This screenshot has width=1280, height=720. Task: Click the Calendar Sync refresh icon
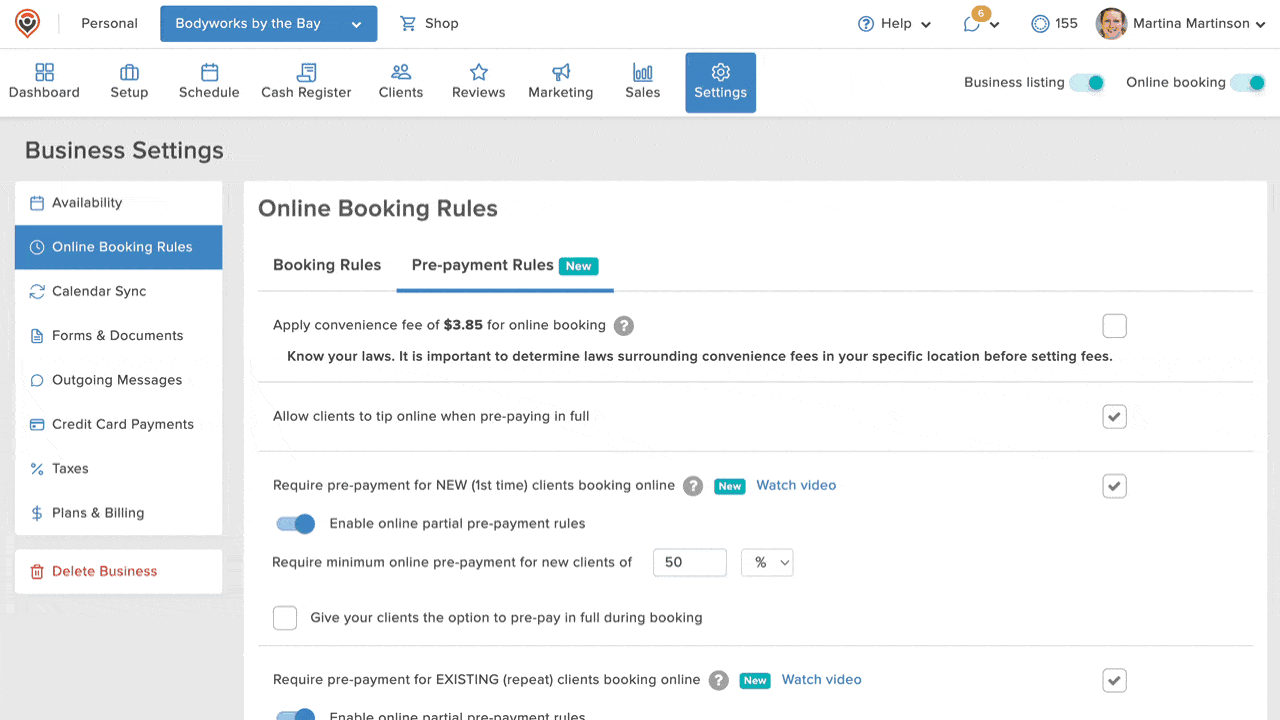[37, 291]
